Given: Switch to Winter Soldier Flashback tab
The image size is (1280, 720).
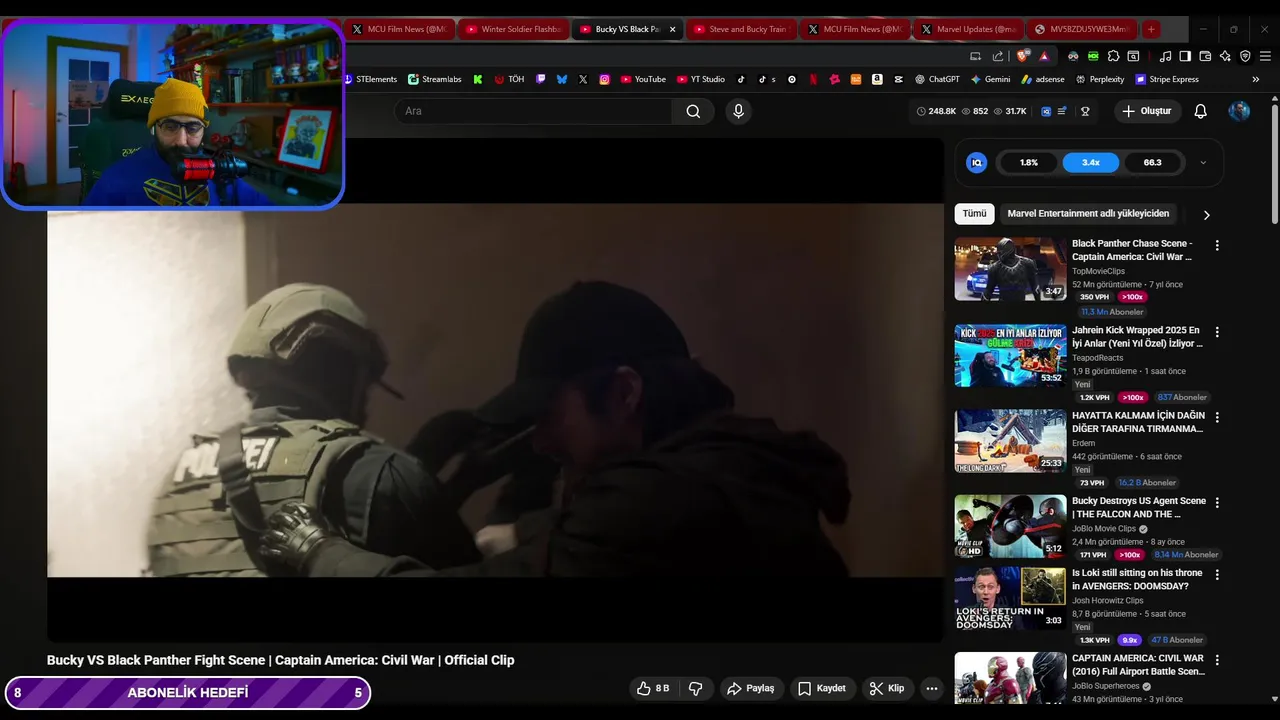Looking at the screenshot, I should pyautogui.click(x=513, y=29).
